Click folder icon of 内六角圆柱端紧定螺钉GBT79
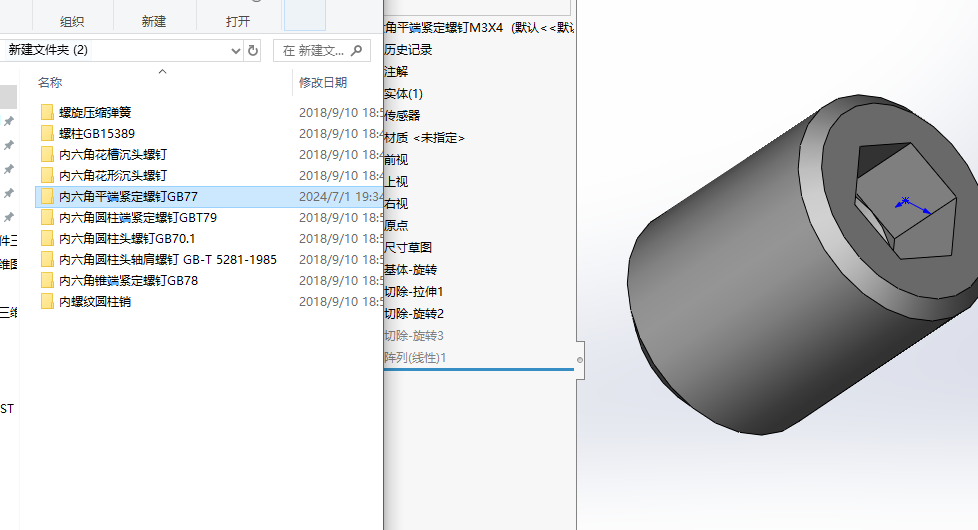This screenshot has width=978, height=530. point(47,218)
